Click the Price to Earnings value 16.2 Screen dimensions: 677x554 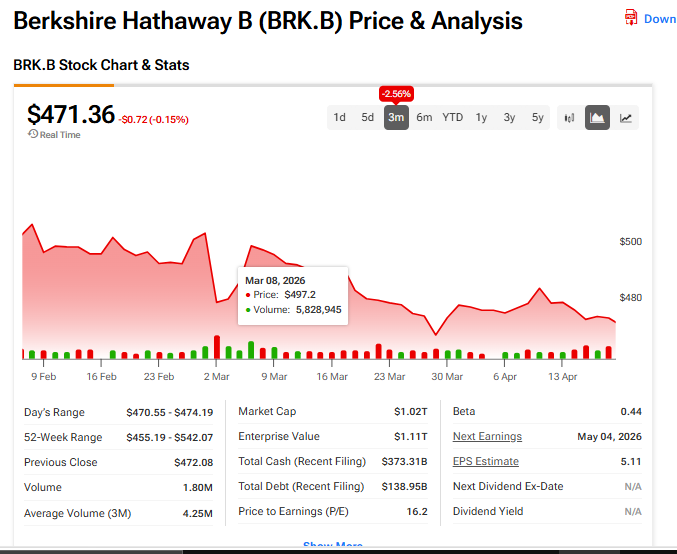coord(417,512)
